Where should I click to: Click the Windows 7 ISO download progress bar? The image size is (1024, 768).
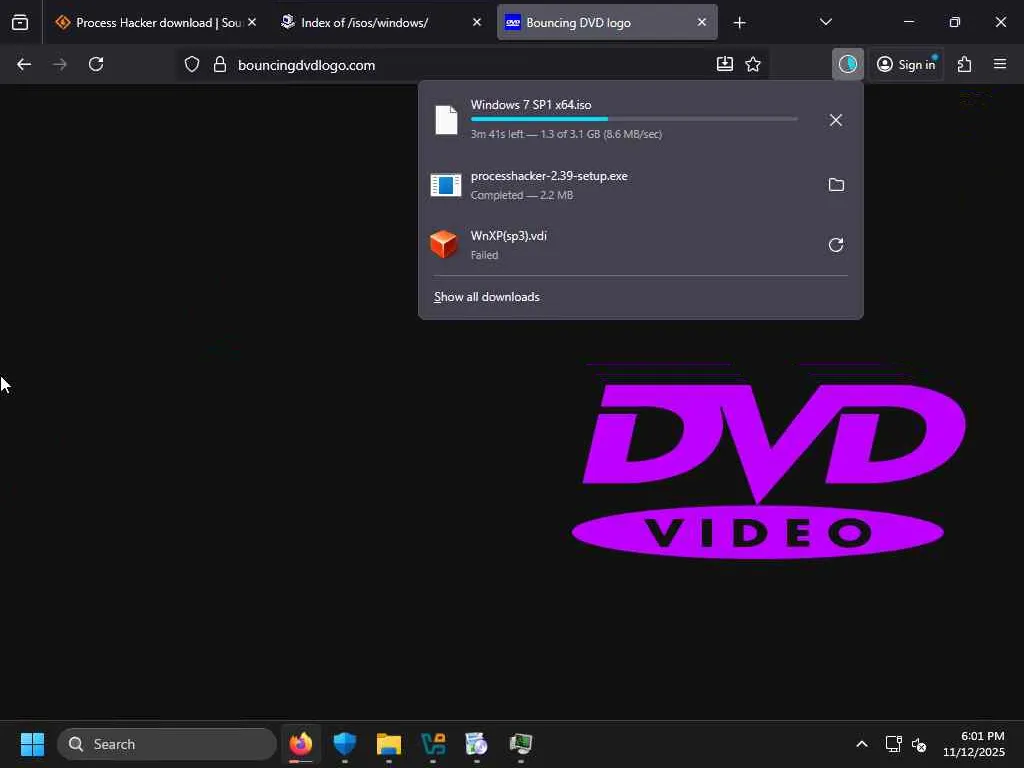pos(633,119)
